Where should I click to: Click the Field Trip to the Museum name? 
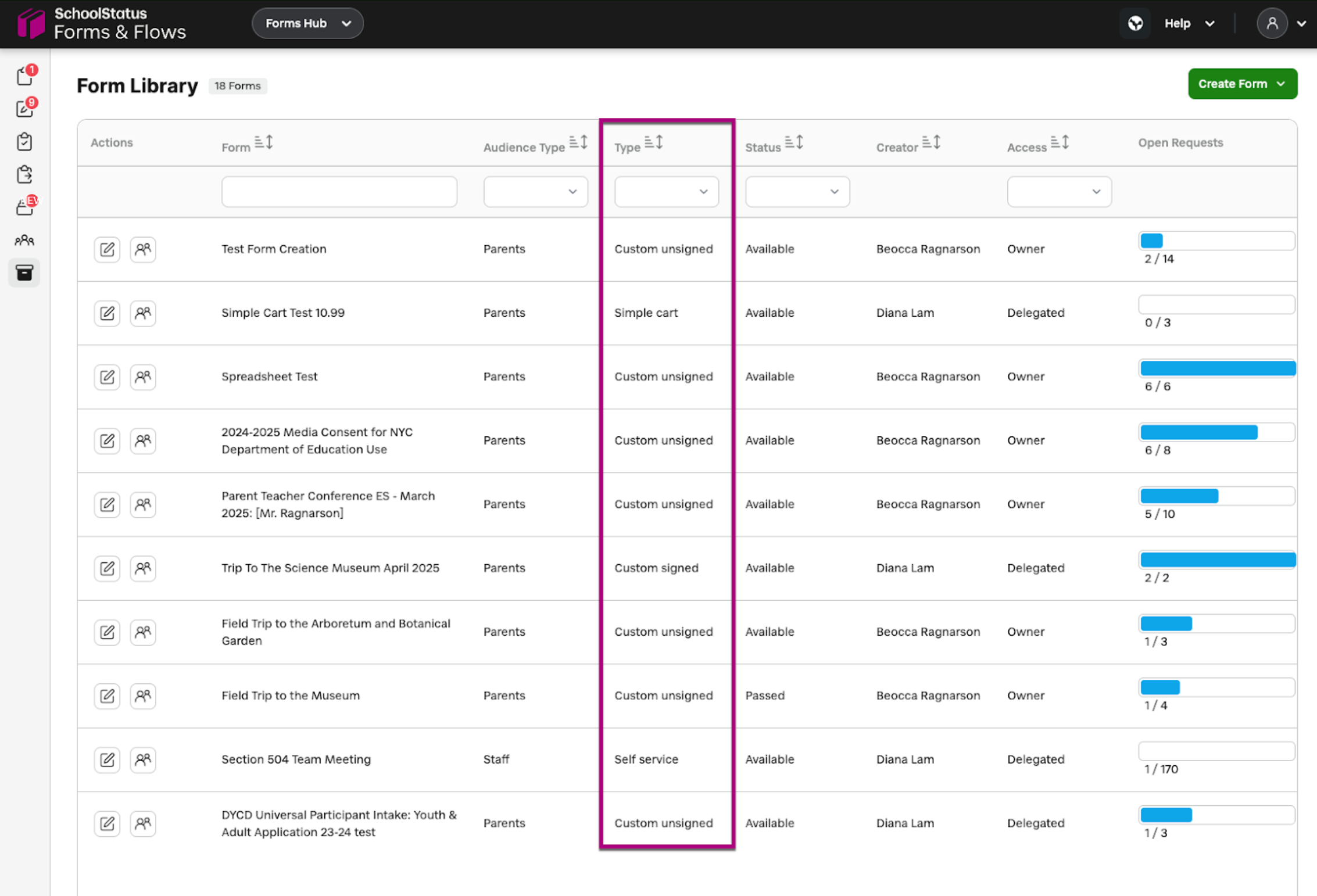(x=291, y=696)
